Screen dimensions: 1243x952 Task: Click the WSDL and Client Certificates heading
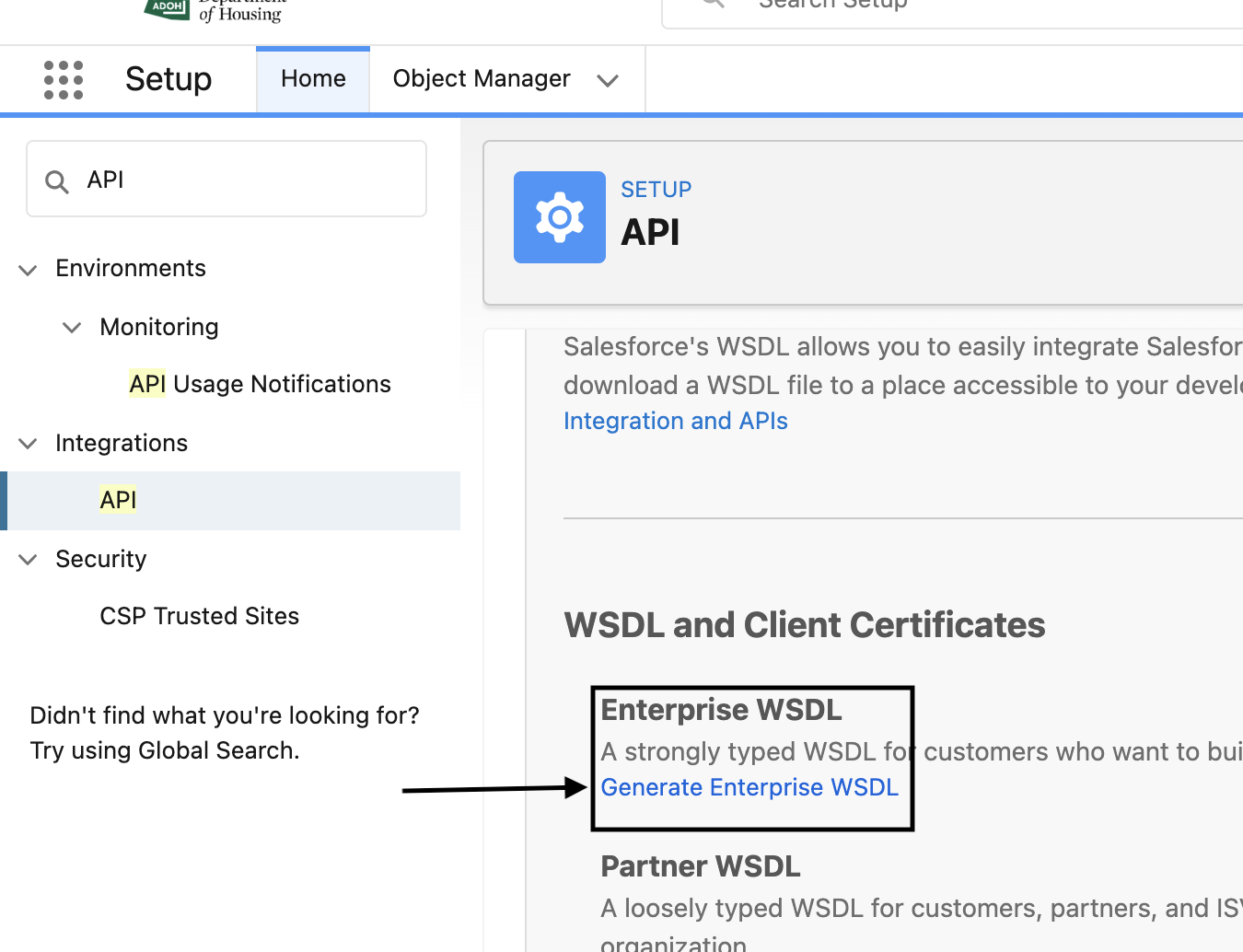tap(805, 625)
